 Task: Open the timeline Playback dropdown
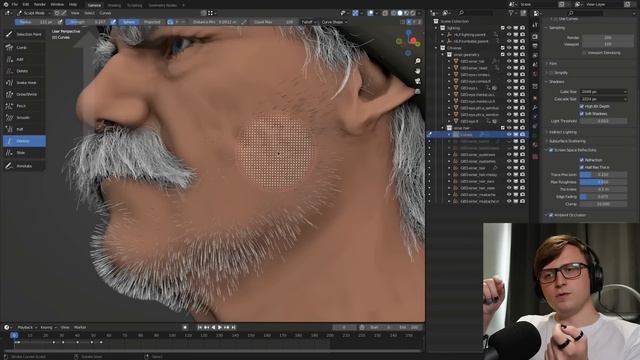point(27,327)
